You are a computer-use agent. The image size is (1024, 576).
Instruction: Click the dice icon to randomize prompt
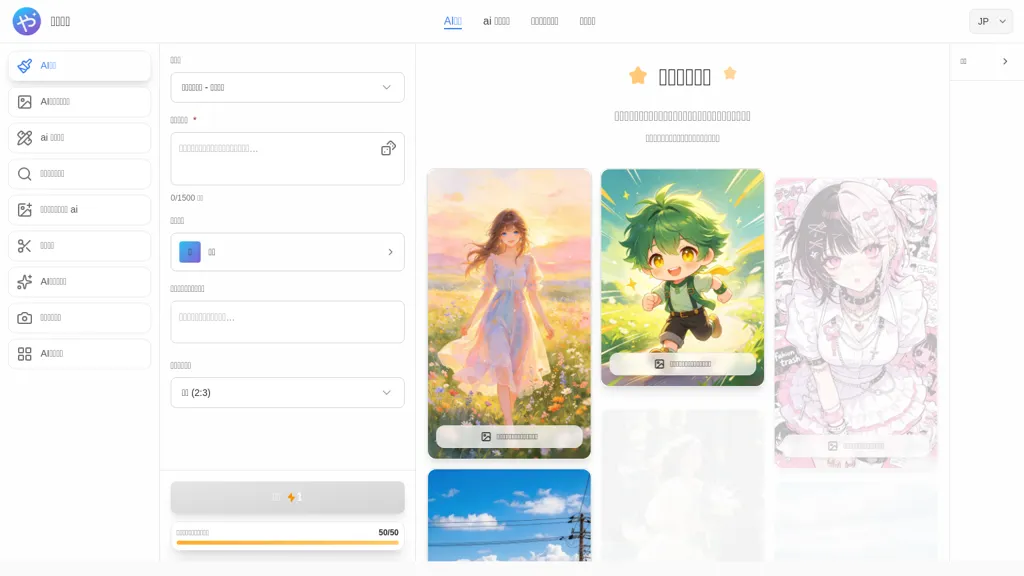(388, 149)
